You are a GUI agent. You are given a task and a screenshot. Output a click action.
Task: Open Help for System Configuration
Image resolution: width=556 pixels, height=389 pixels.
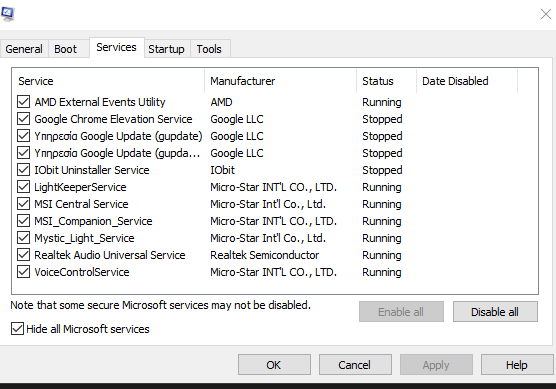tap(517, 365)
